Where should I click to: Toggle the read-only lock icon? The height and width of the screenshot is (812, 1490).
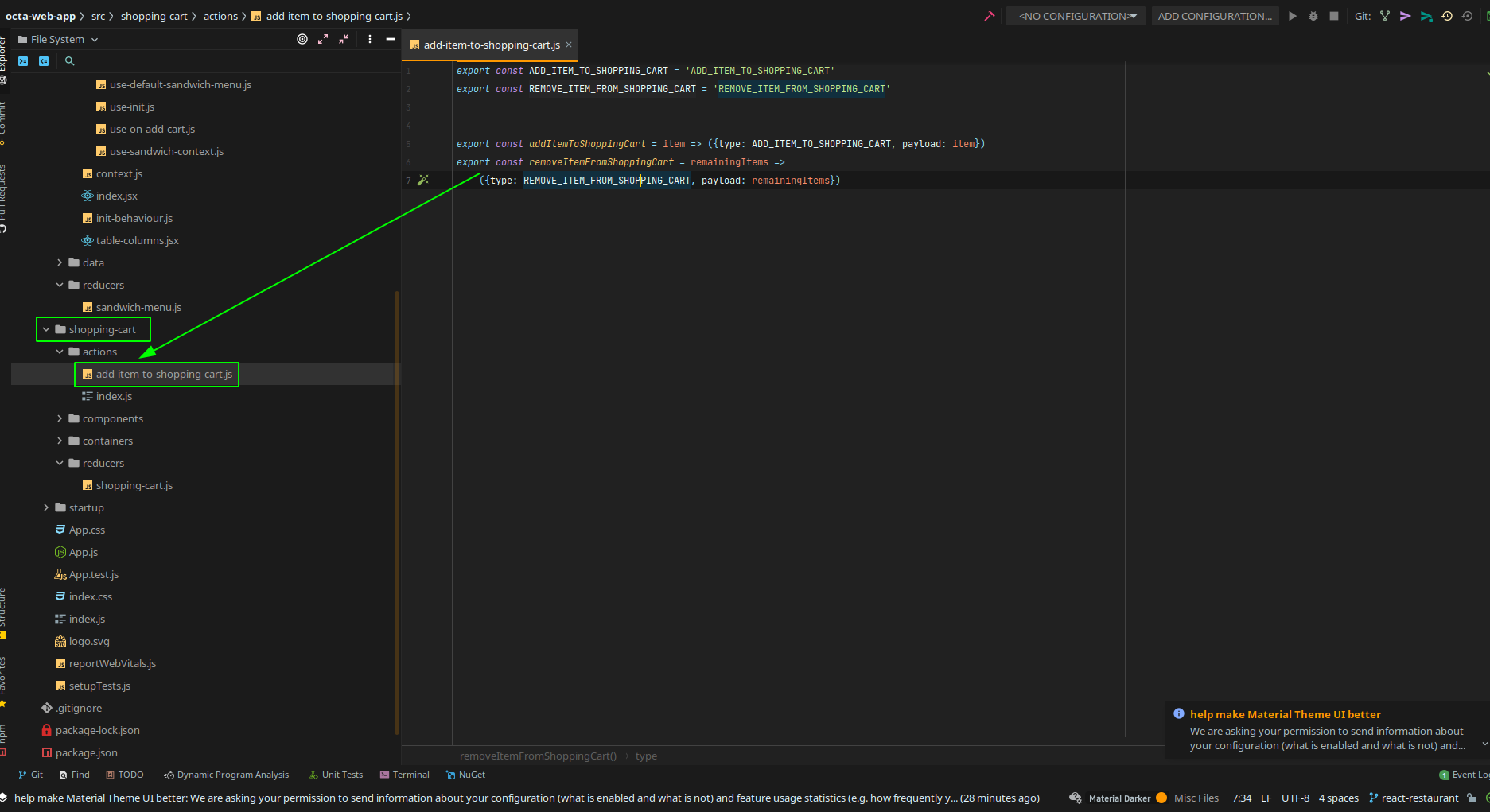point(1472,798)
